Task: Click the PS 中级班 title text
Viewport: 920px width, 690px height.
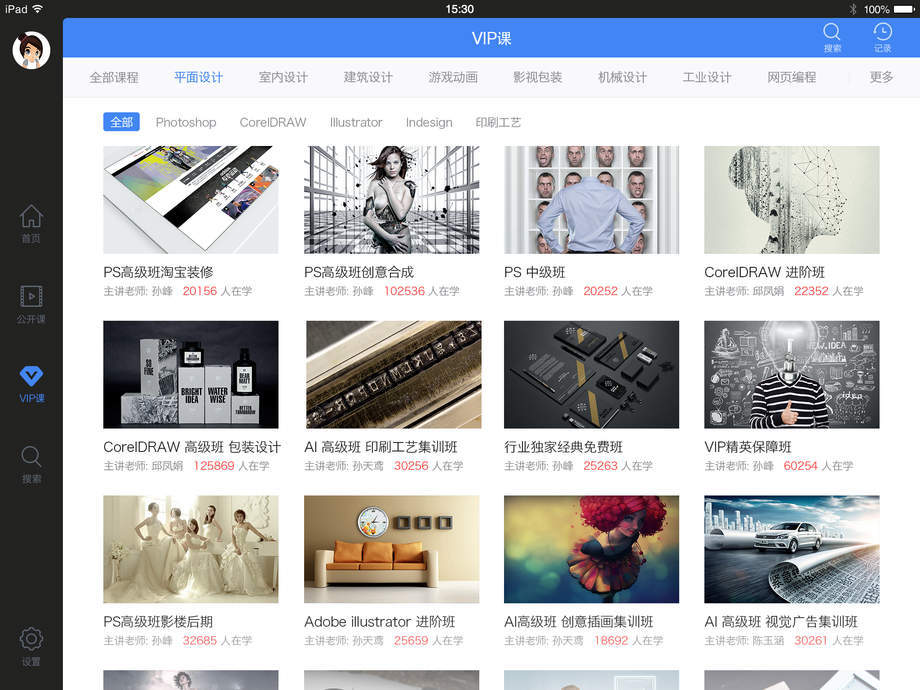Action: point(535,272)
